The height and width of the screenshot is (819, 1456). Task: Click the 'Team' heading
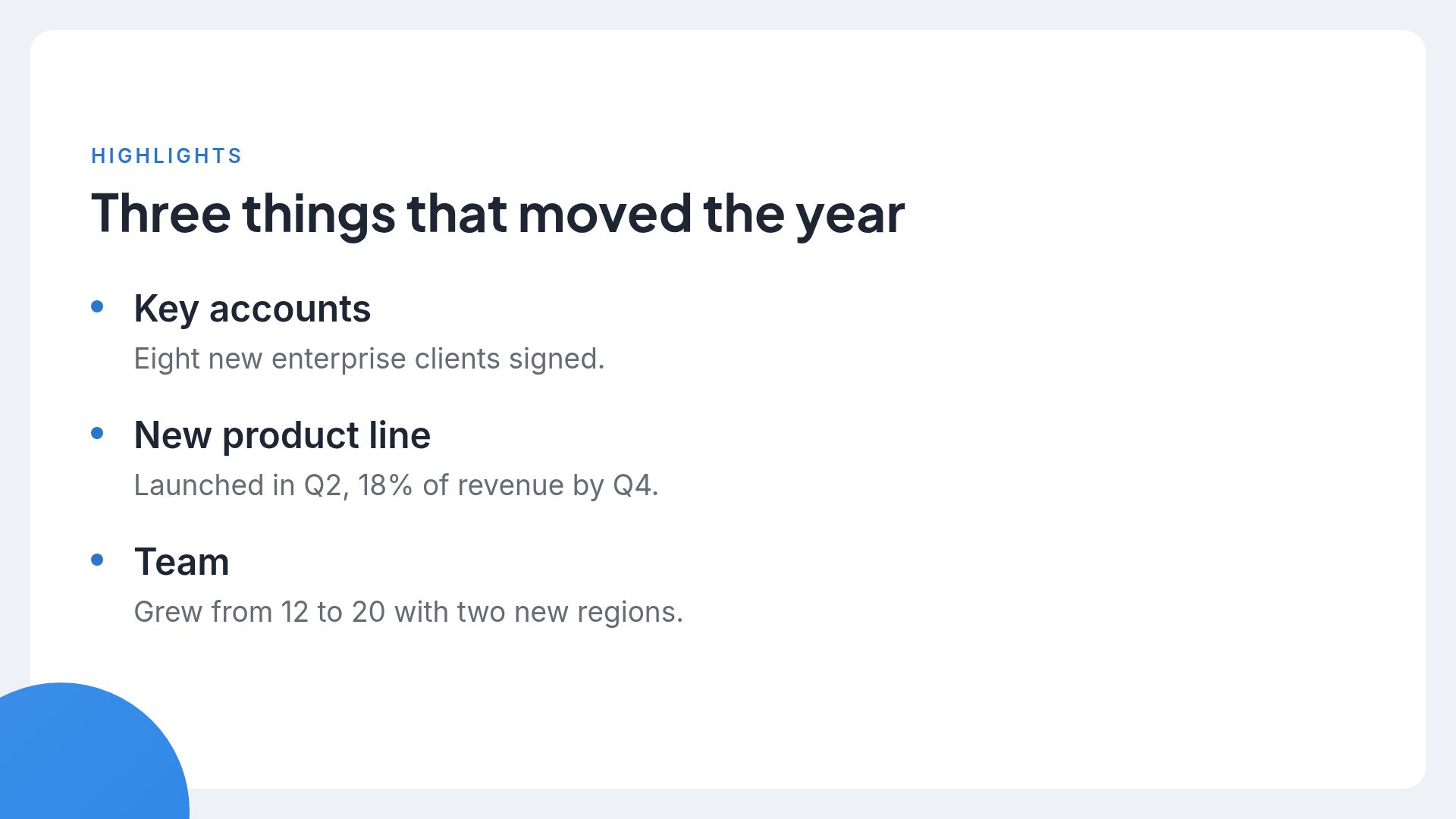pos(181,562)
